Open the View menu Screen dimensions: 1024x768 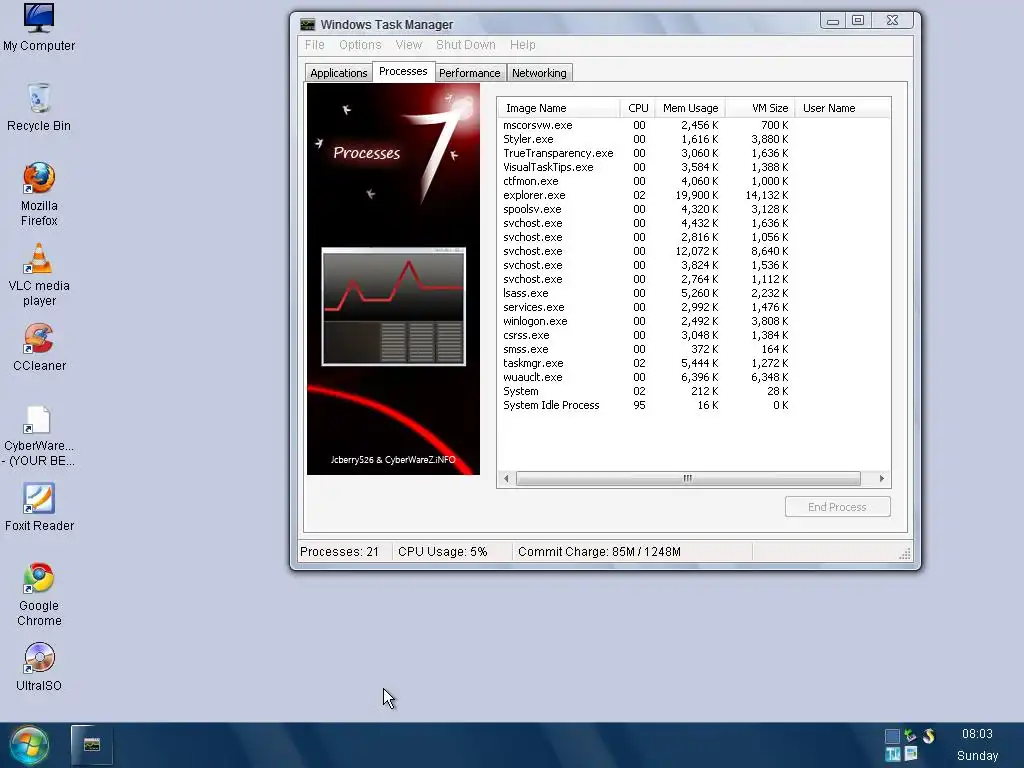pyautogui.click(x=409, y=45)
